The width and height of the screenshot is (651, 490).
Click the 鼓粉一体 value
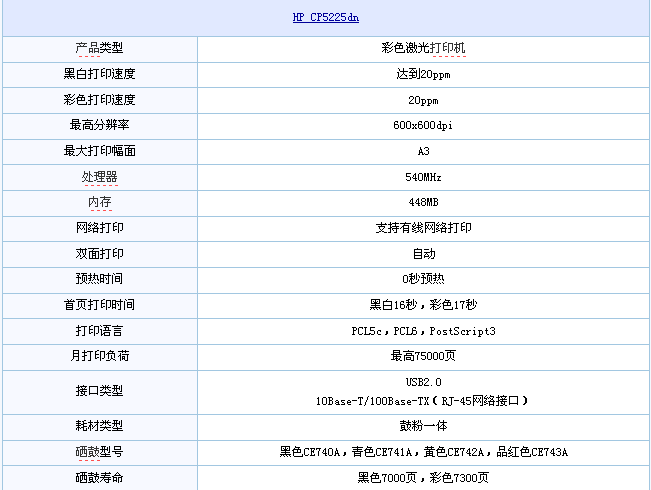pos(423,426)
